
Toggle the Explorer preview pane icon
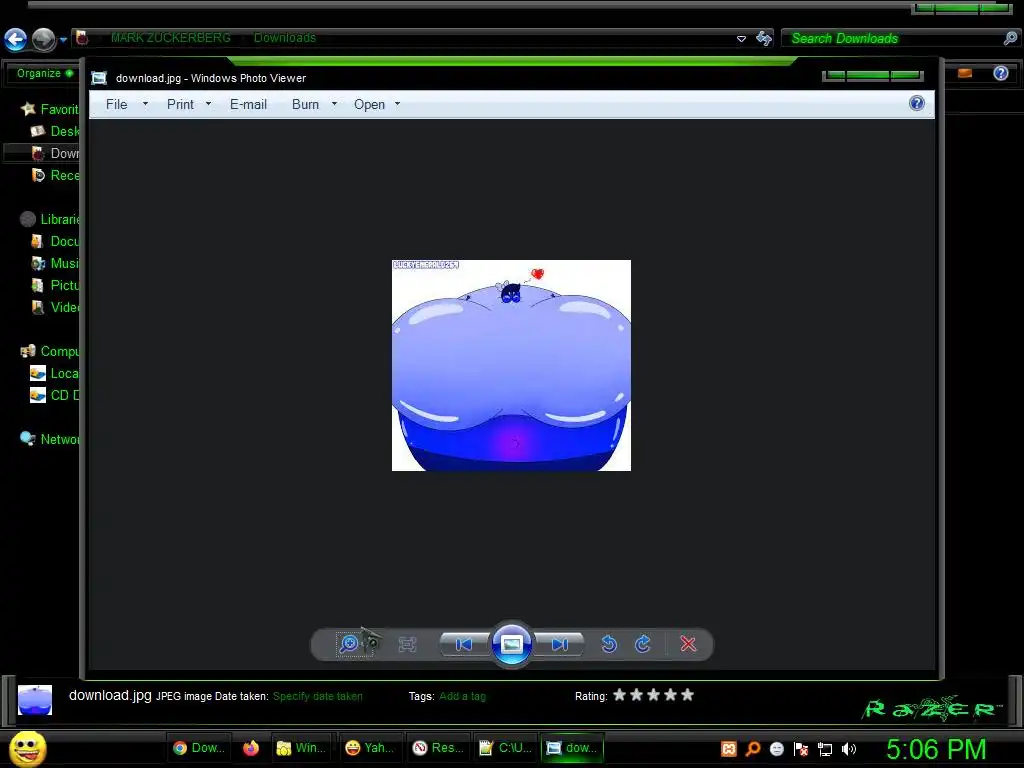point(965,72)
